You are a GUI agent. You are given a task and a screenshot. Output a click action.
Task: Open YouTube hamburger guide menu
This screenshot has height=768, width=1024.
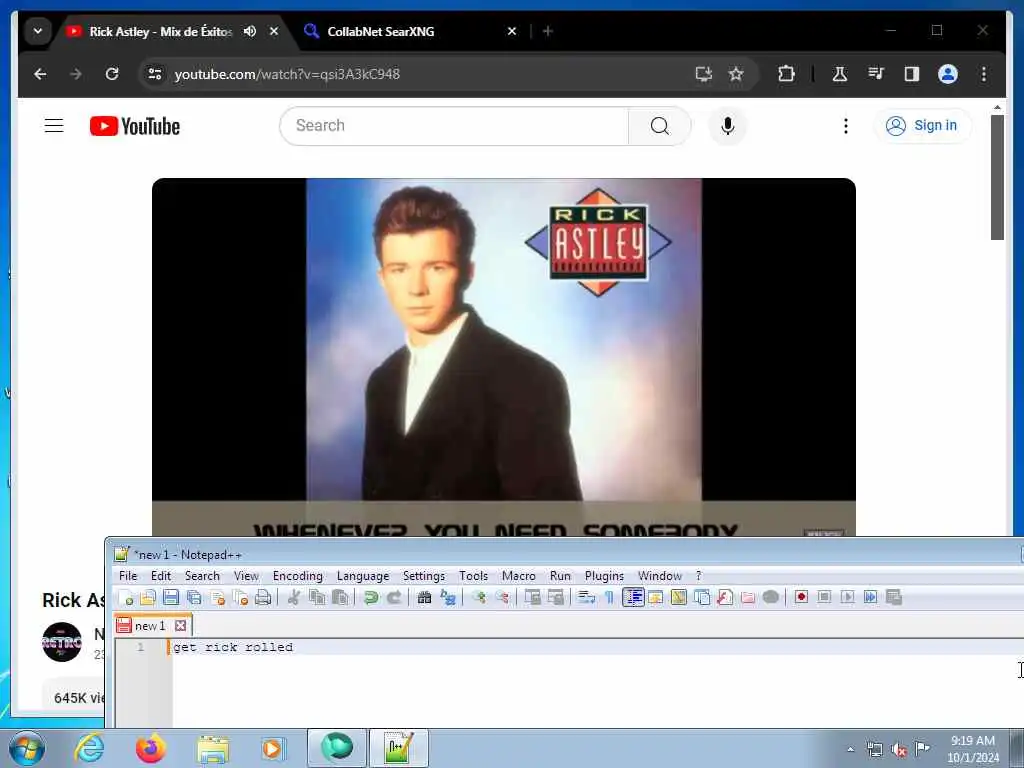pos(54,125)
